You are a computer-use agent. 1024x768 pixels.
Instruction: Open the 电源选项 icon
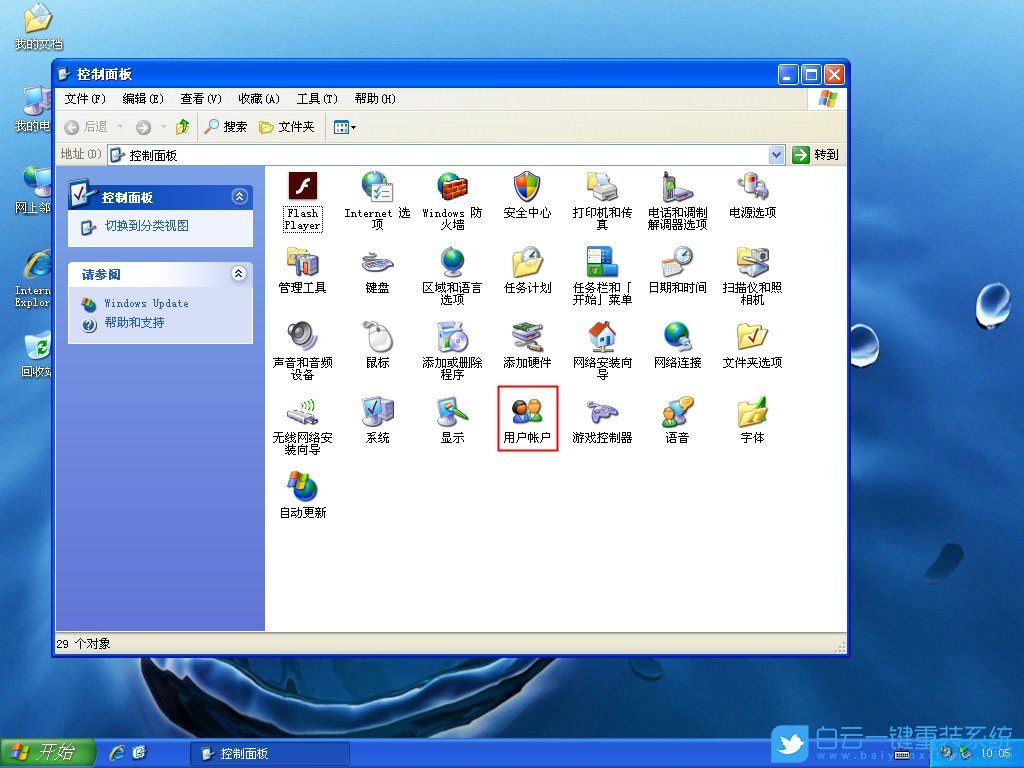click(x=751, y=190)
